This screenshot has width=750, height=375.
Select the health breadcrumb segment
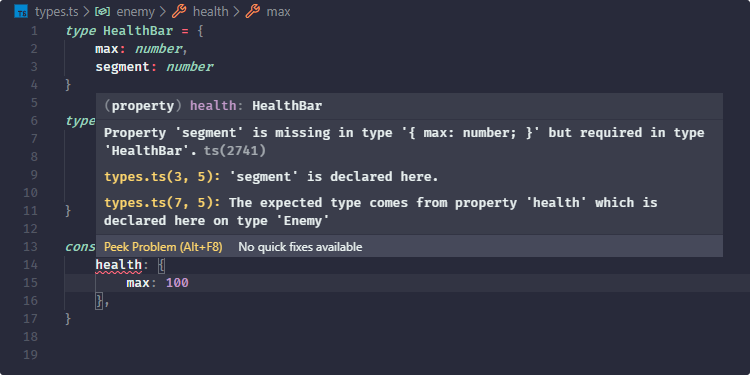coord(210,11)
